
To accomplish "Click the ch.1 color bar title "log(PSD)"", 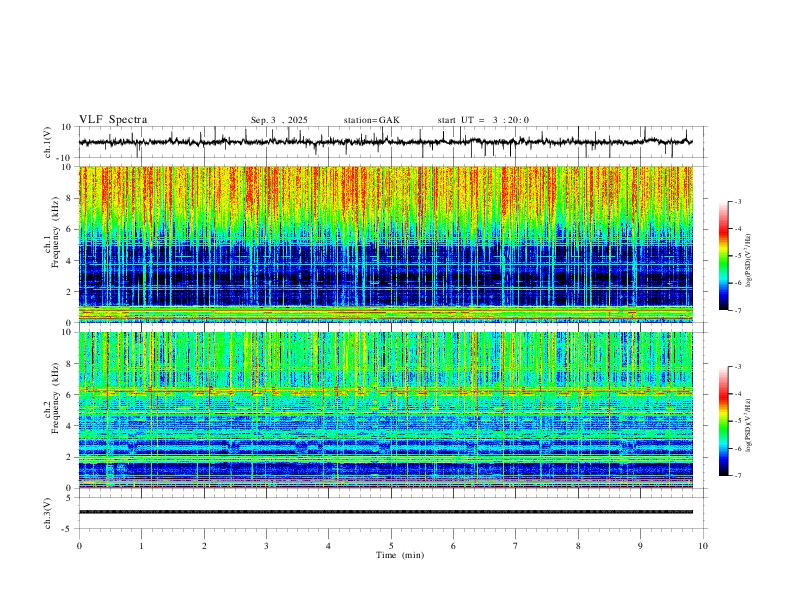I will tap(749, 261).
